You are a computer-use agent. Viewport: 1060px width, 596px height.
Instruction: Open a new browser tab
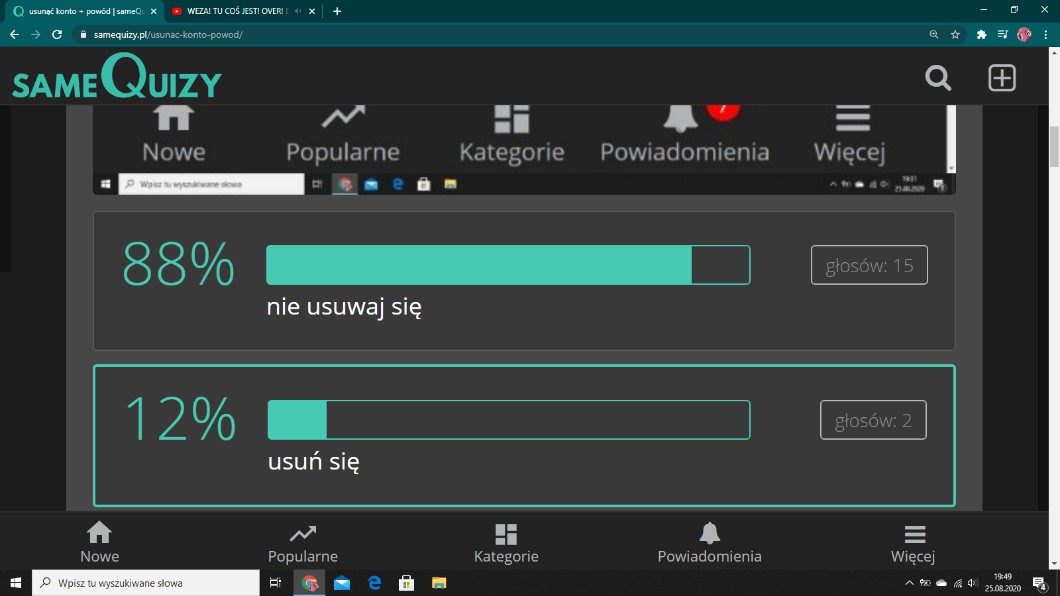(337, 11)
